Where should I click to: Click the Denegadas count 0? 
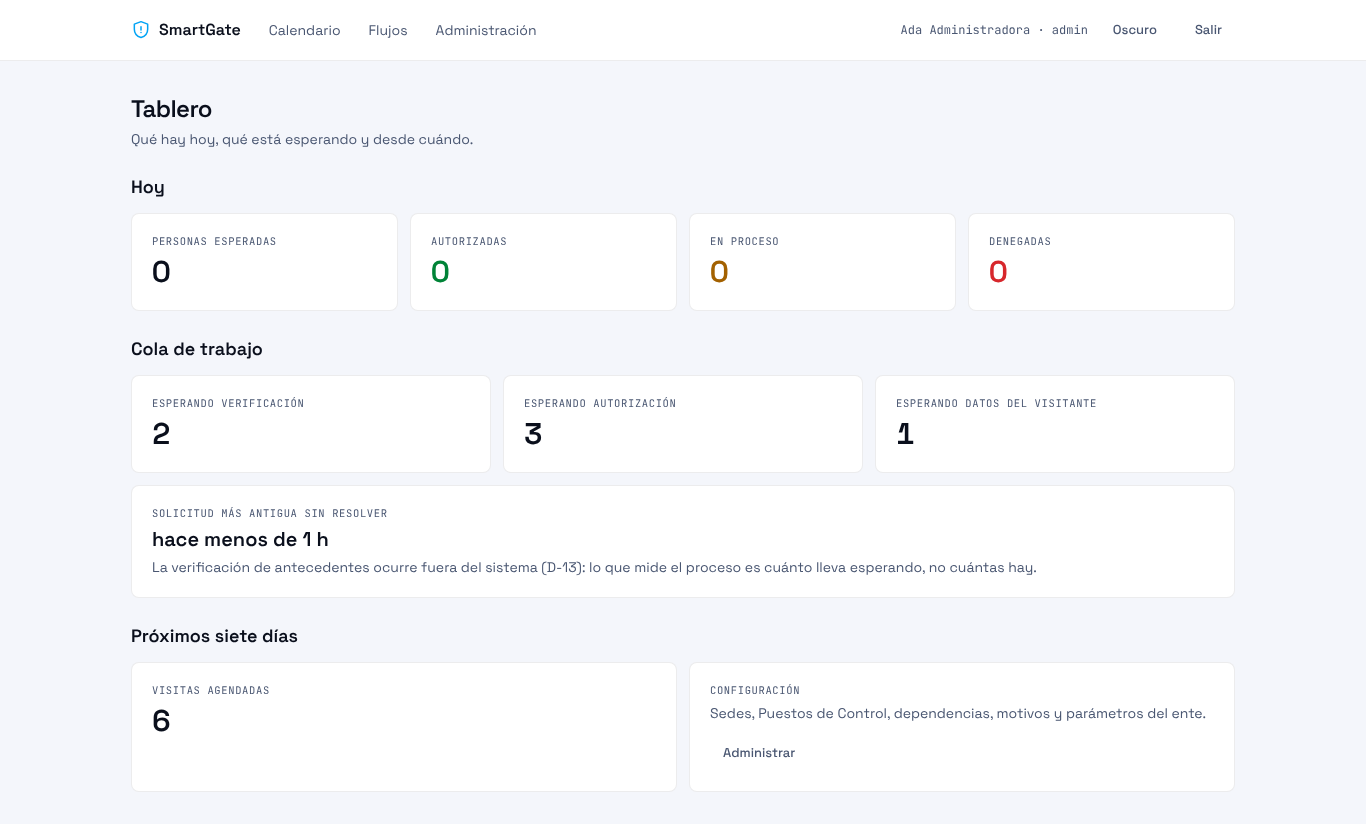point(998,272)
